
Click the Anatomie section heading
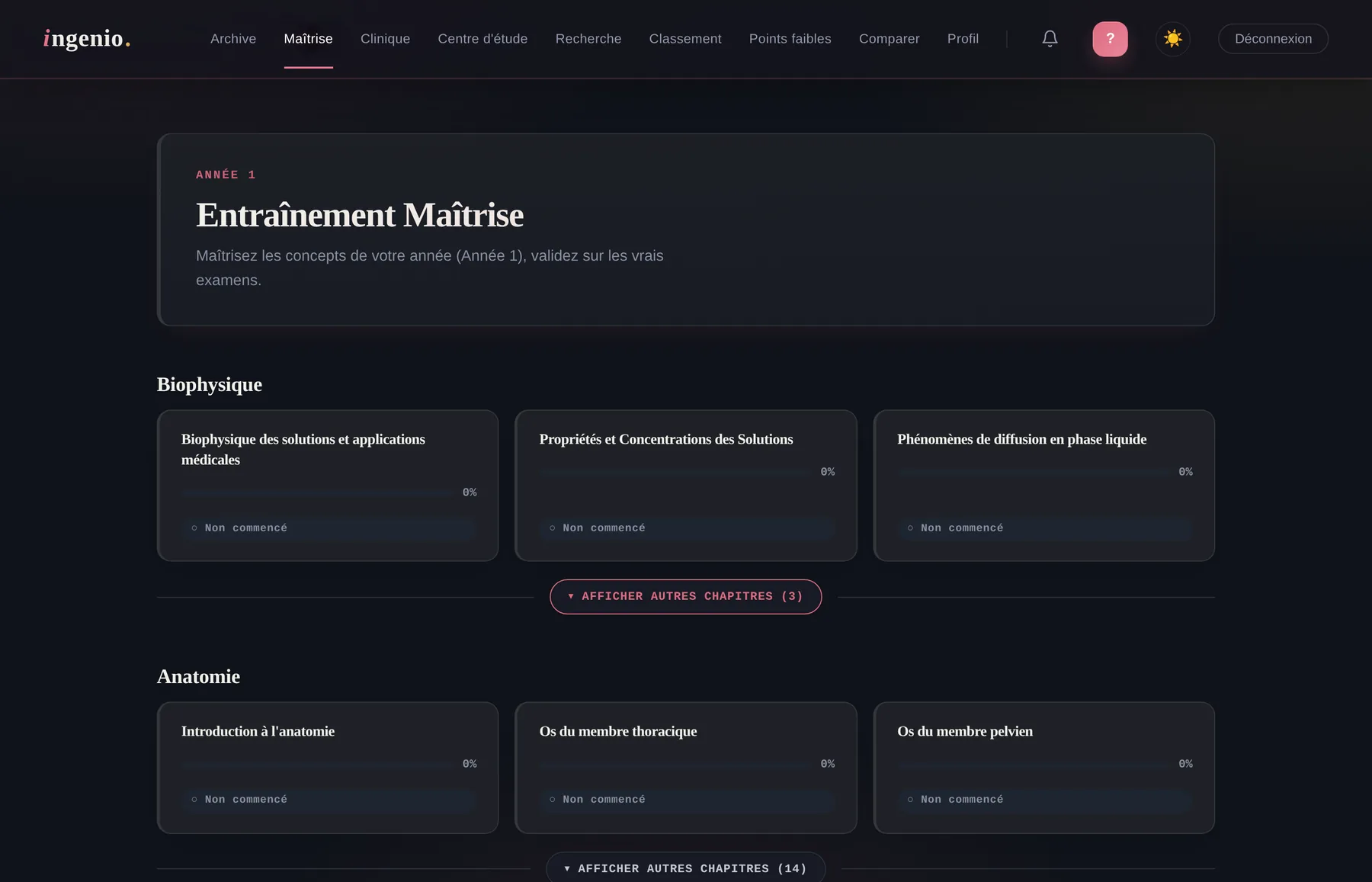pos(198,676)
